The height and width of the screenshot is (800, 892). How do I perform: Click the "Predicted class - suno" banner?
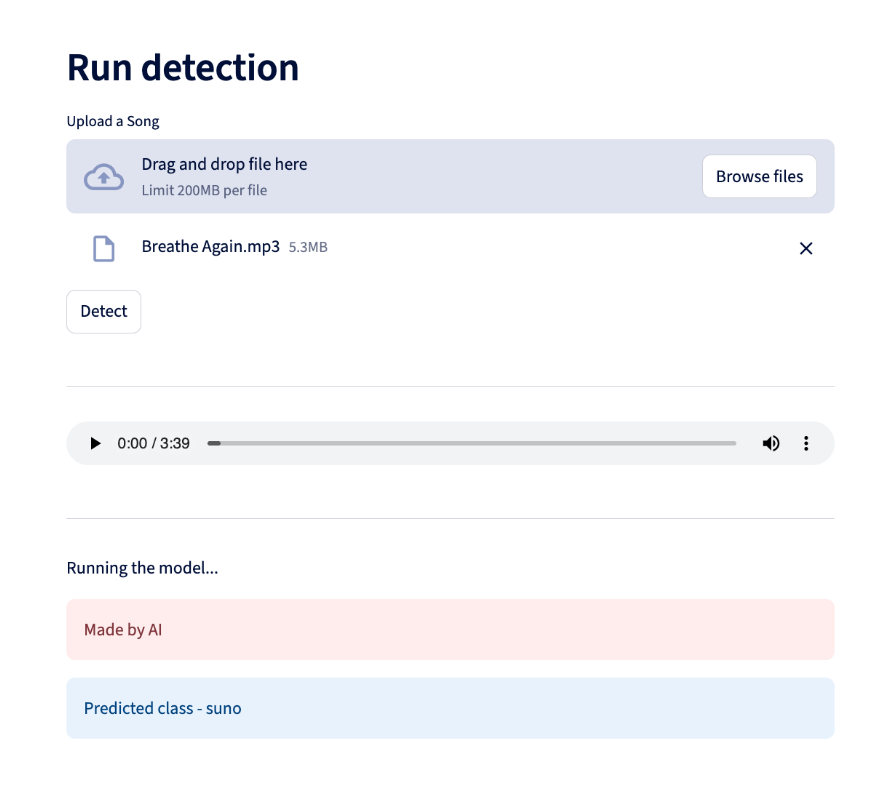click(x=450, y=708)
